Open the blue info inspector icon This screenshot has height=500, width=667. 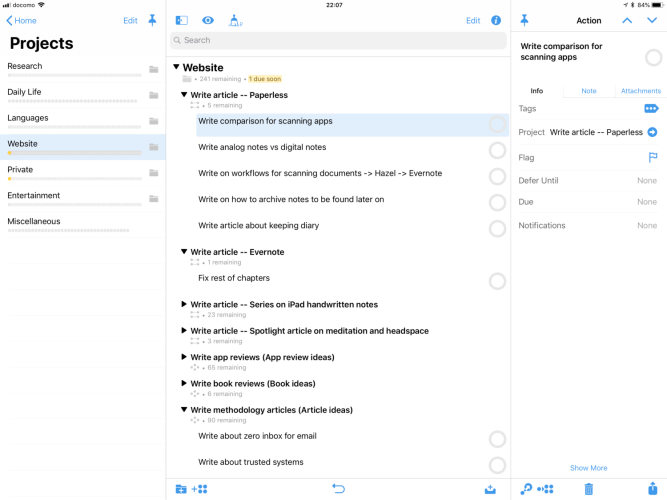tap(496, 20)
